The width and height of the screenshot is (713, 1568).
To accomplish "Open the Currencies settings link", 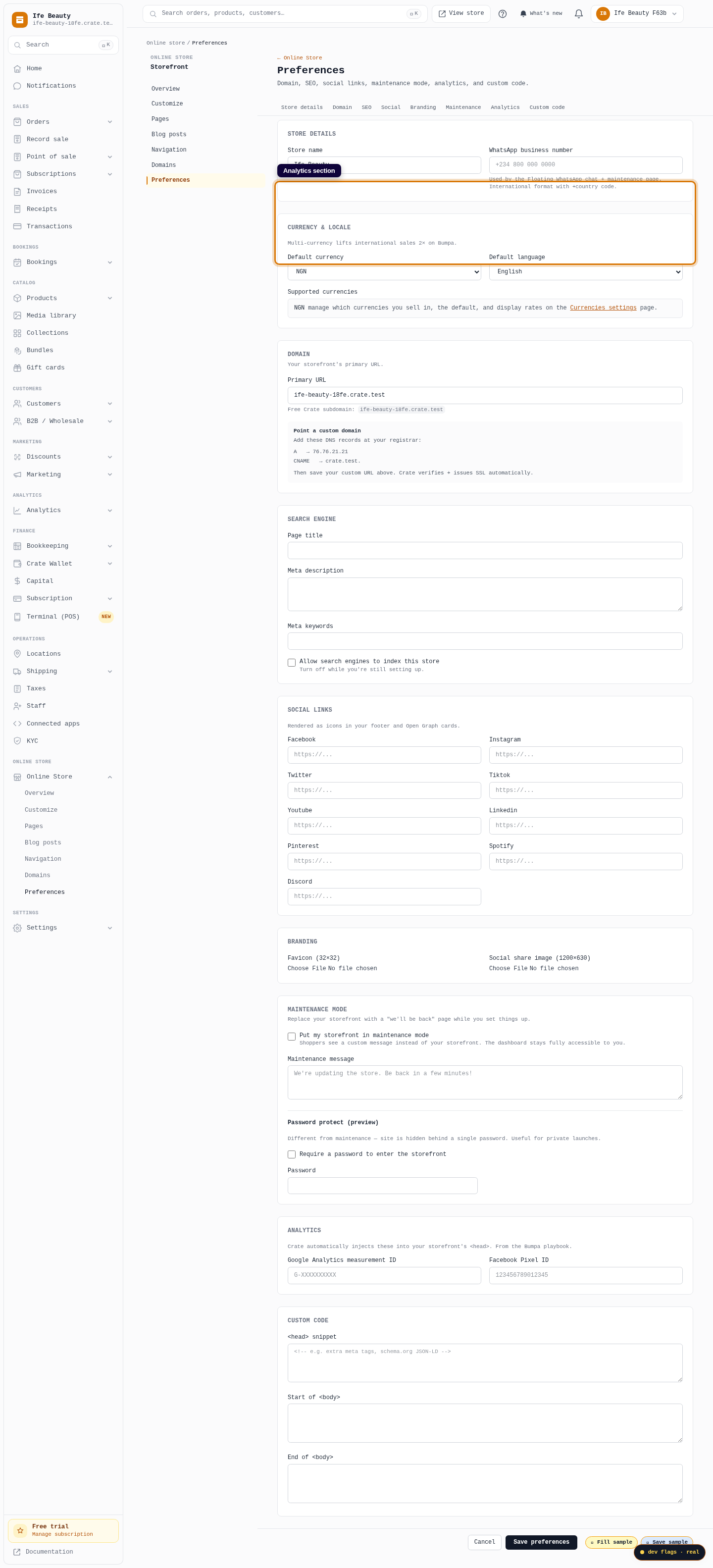I will (603, 308).
